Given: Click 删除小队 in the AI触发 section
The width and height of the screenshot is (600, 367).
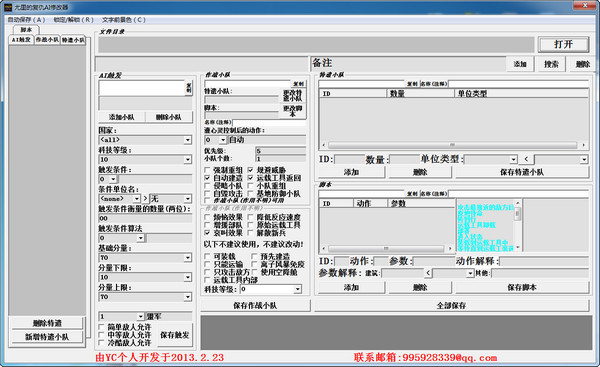Looking at the screenshot, I should tap(168, 117).
